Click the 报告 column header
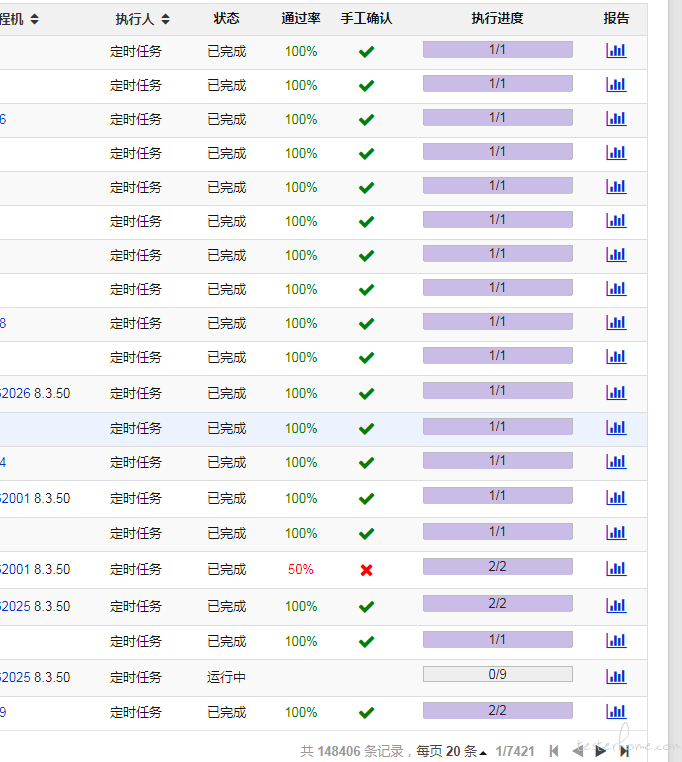Screen dimensions: 682x762 (616, 18)
